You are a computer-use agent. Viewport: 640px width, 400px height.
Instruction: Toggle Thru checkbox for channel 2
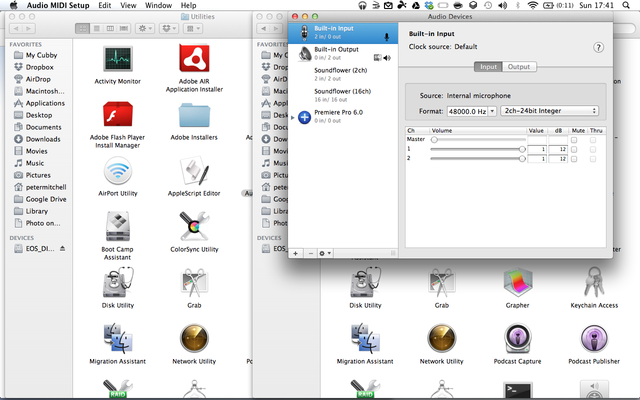[593, 159]
